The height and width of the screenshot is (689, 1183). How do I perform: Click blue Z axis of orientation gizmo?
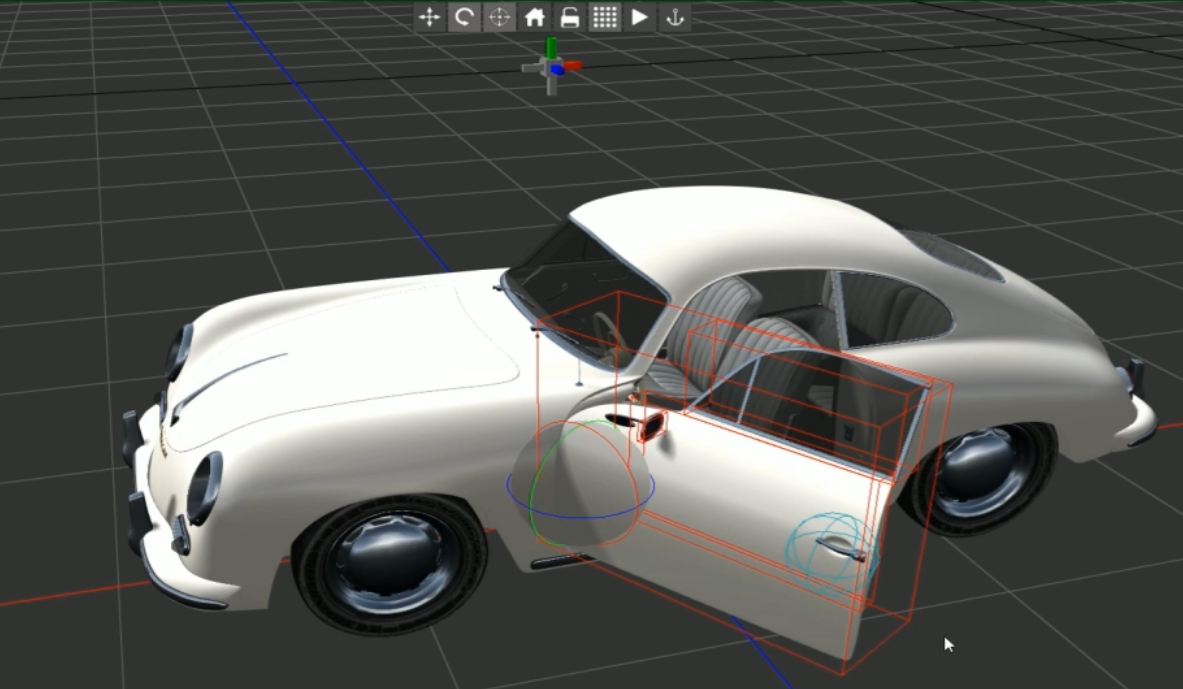tap(558, 70)
